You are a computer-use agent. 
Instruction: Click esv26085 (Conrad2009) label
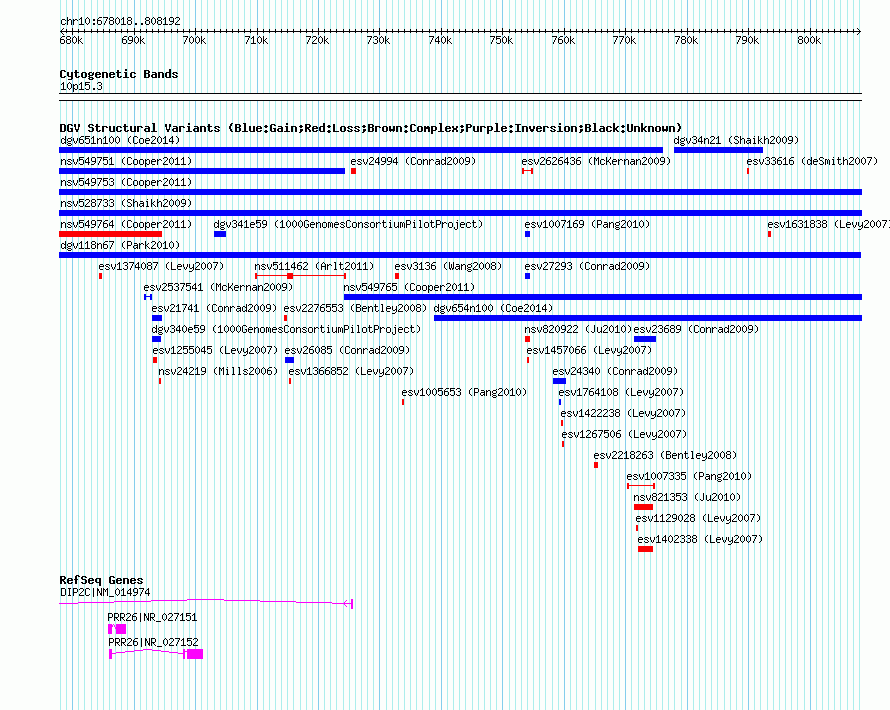[x=347, y=350]
